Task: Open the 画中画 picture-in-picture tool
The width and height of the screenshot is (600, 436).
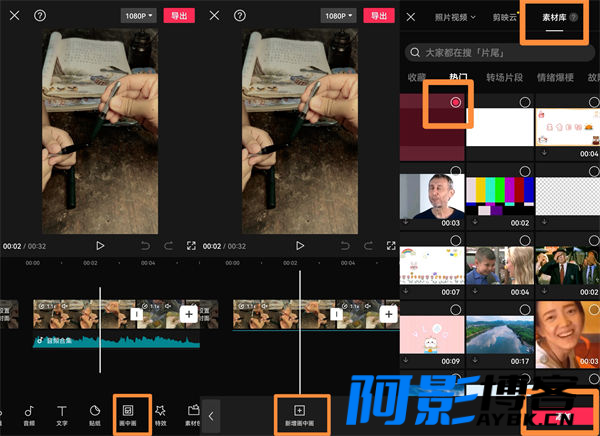Action: (x=128, y=414)
